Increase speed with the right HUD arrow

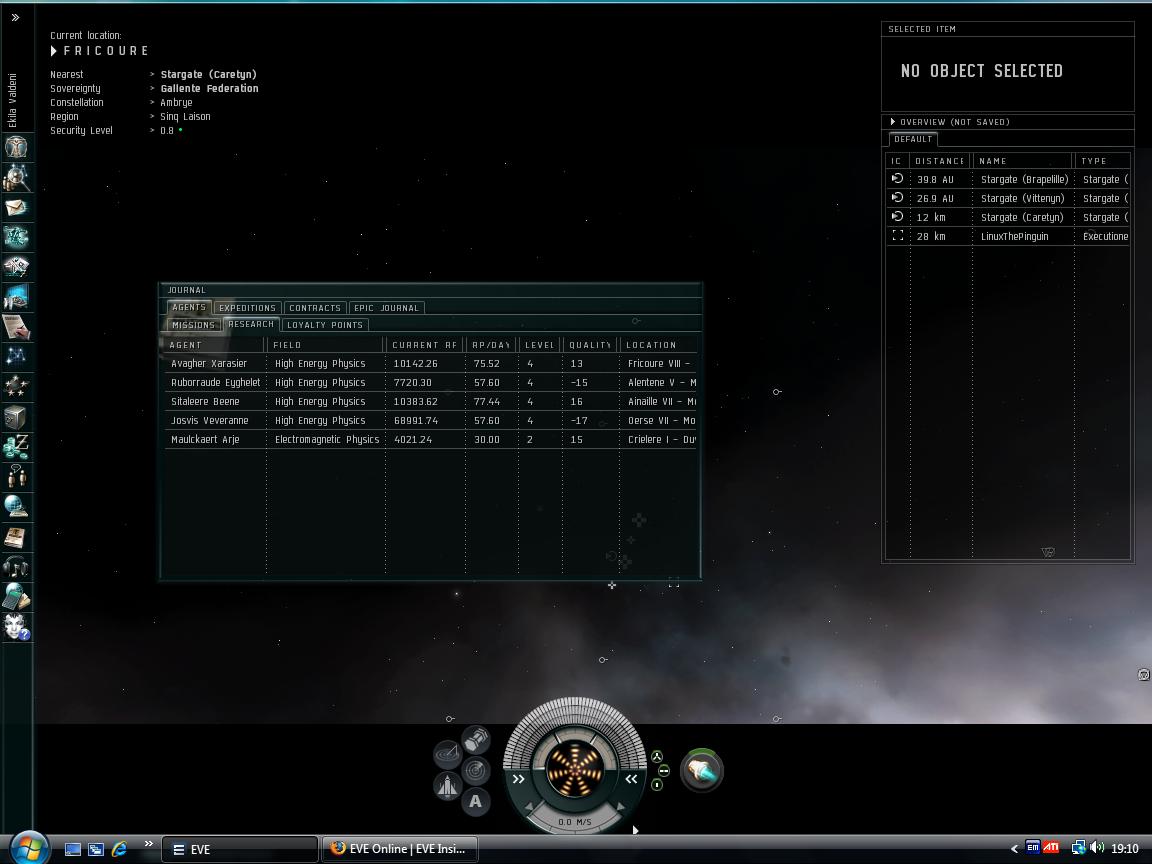[621, 807]
